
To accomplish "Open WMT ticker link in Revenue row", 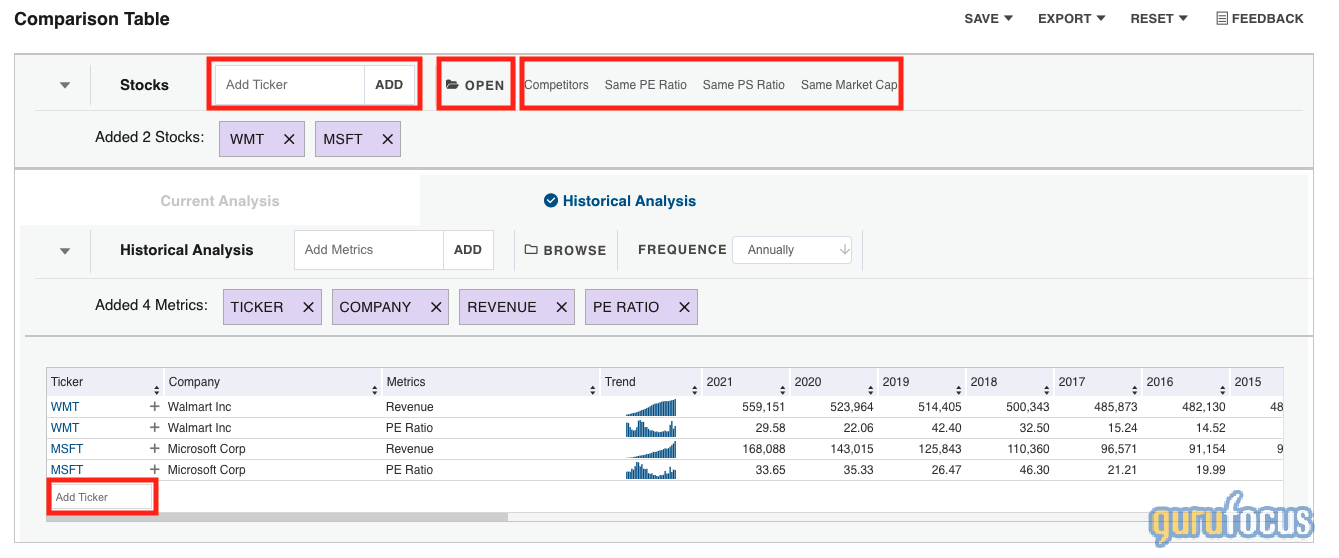I will [65, 407].
